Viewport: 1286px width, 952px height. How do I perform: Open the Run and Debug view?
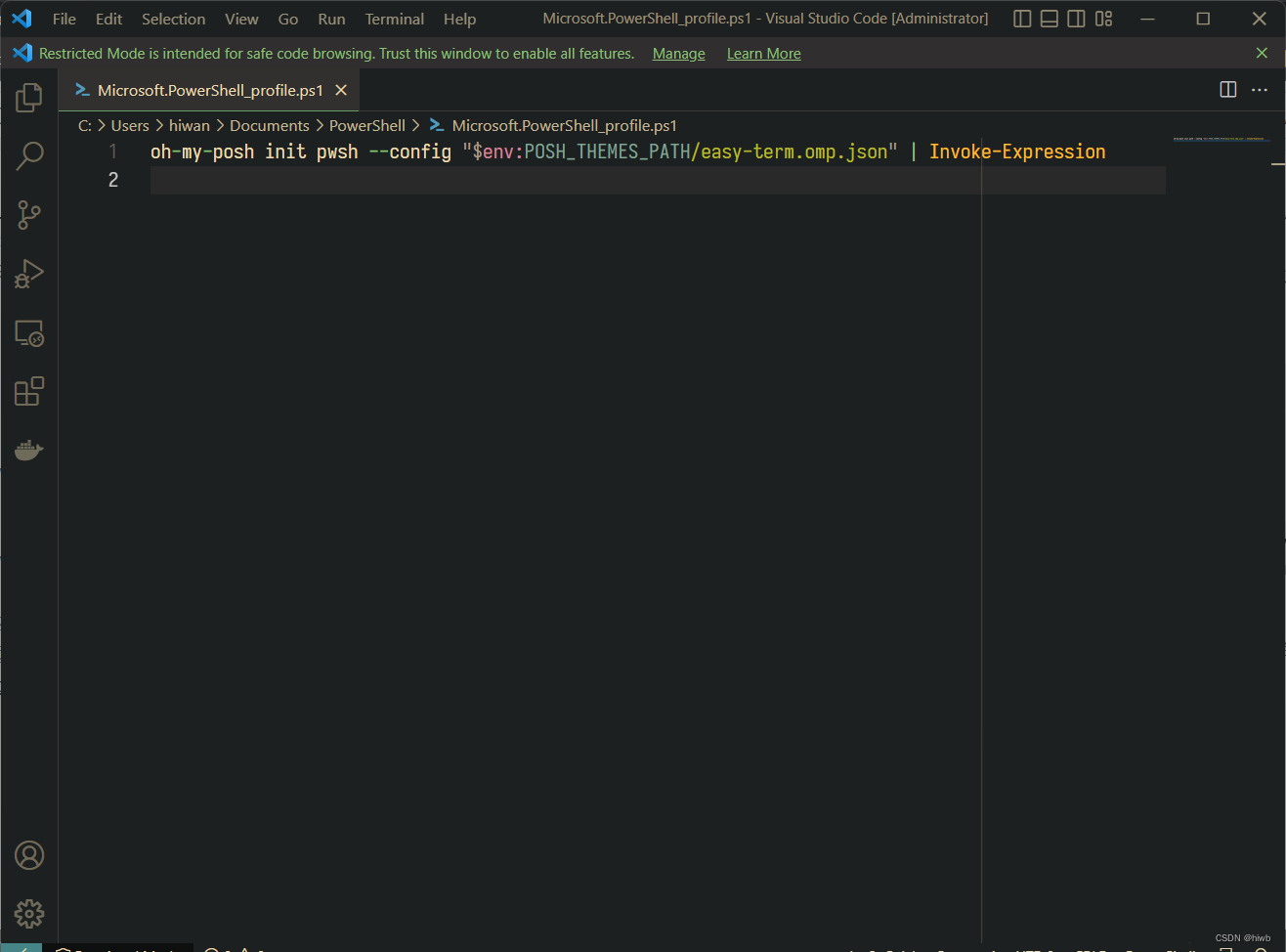[29, 274]
